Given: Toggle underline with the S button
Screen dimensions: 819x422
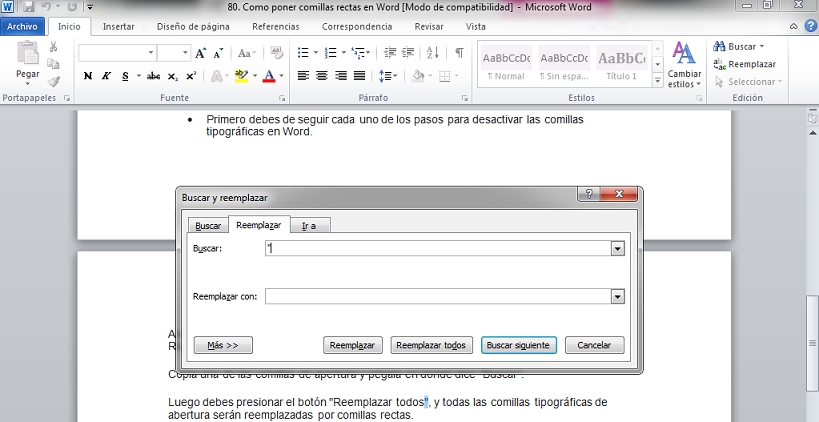Looking at the screenshot, I should pos(125,76).
